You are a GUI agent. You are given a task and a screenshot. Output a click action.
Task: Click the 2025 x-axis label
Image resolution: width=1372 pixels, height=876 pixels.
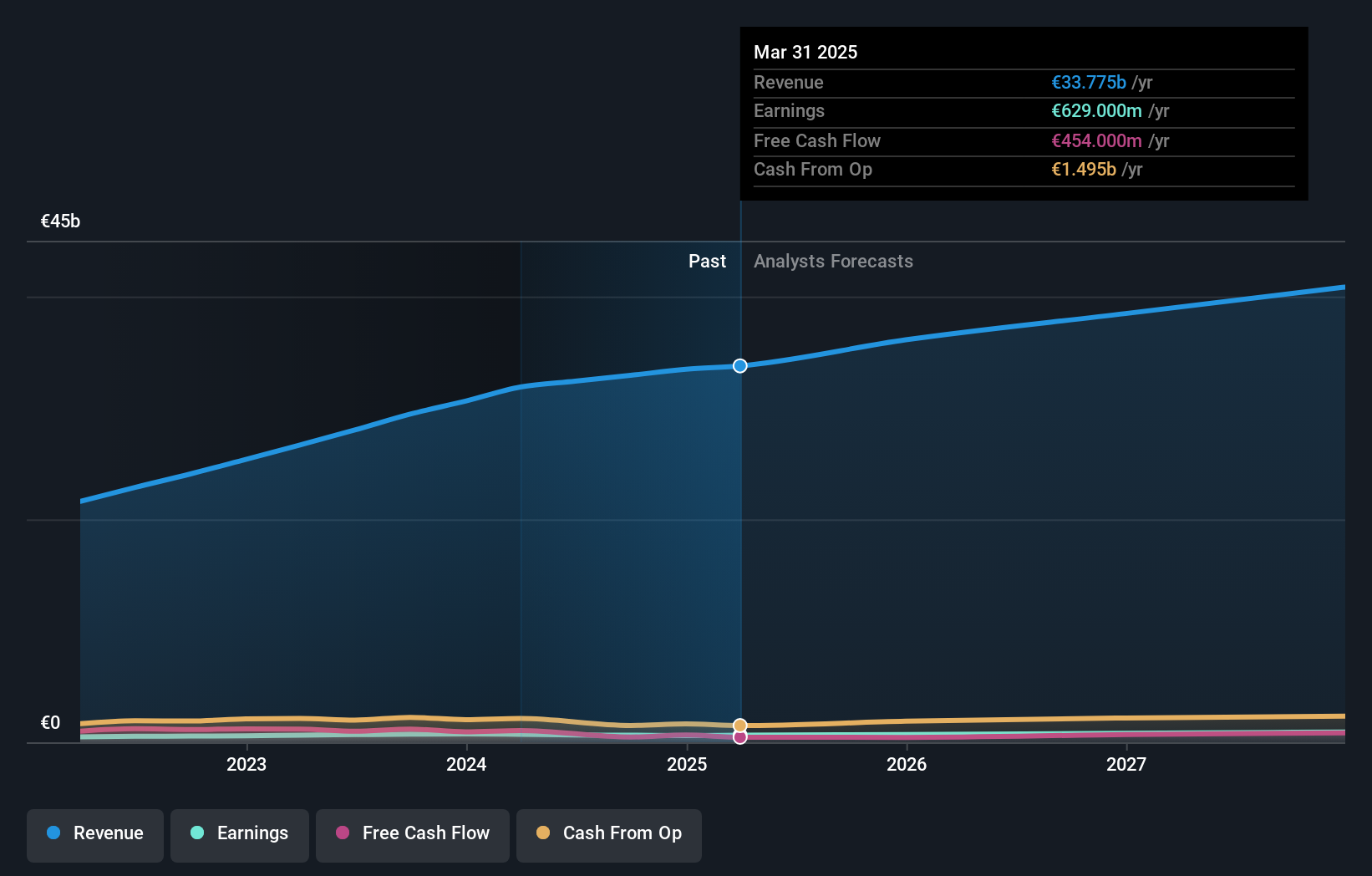687,764
